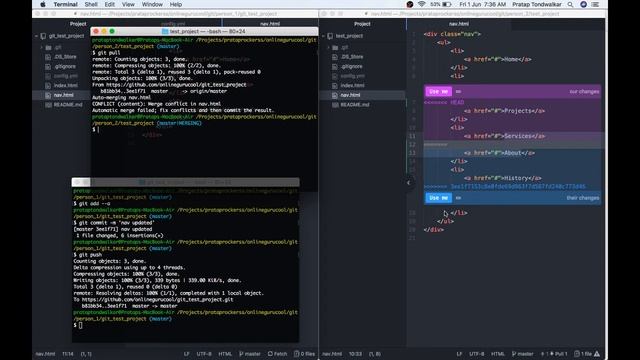Click nav.html tab in right Atom window
640x360 pixels.
(x=459, y=24)
